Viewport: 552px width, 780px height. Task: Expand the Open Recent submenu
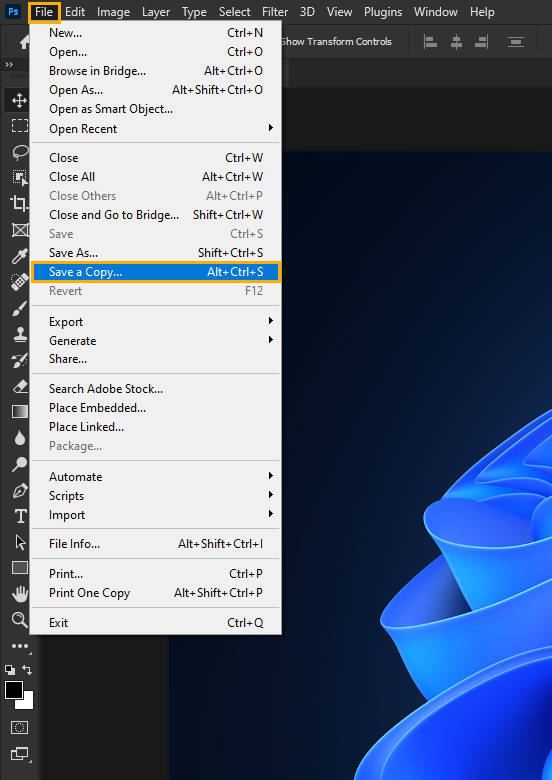point(156,129)
